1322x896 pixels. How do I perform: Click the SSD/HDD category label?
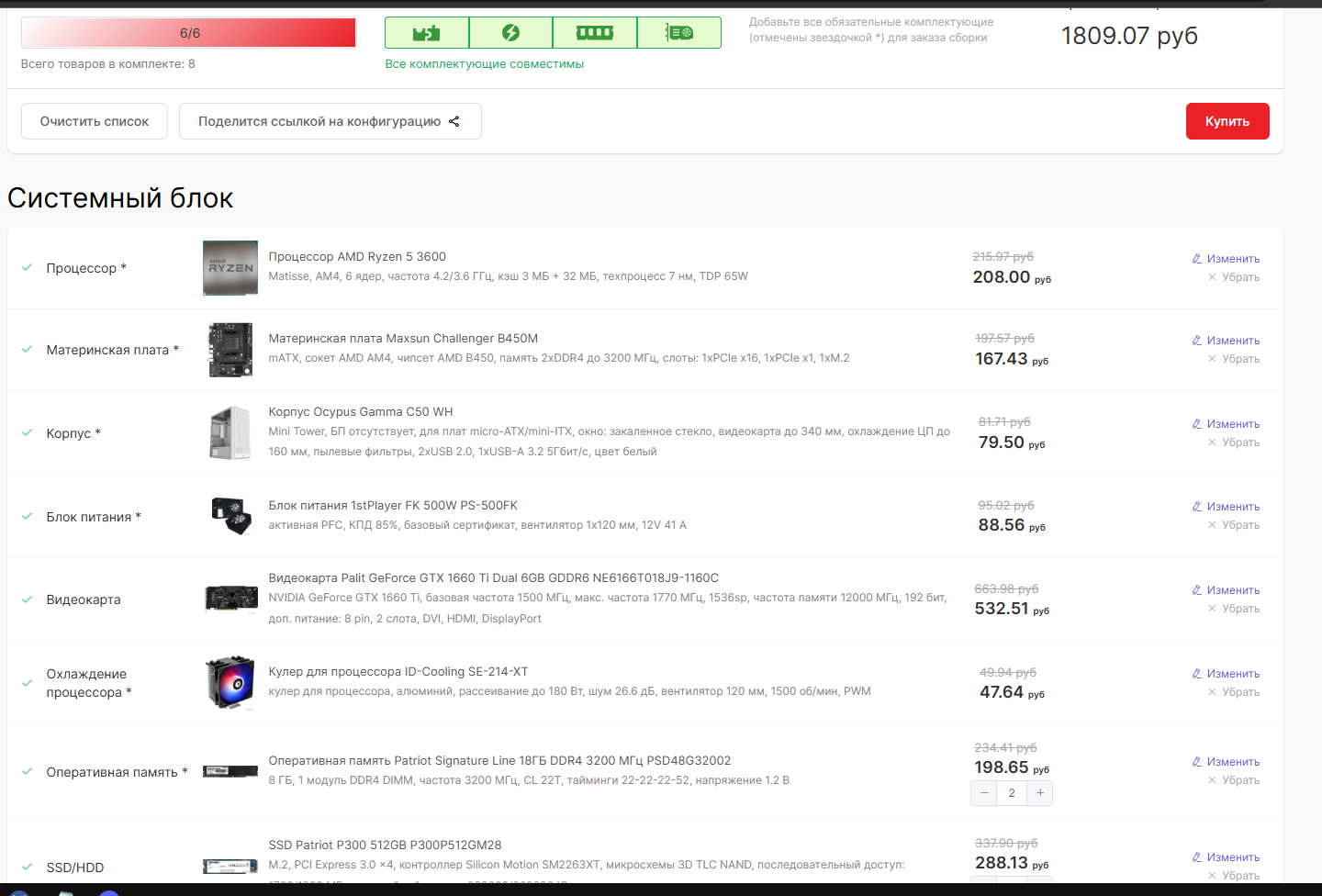click(x=75, y=868)
